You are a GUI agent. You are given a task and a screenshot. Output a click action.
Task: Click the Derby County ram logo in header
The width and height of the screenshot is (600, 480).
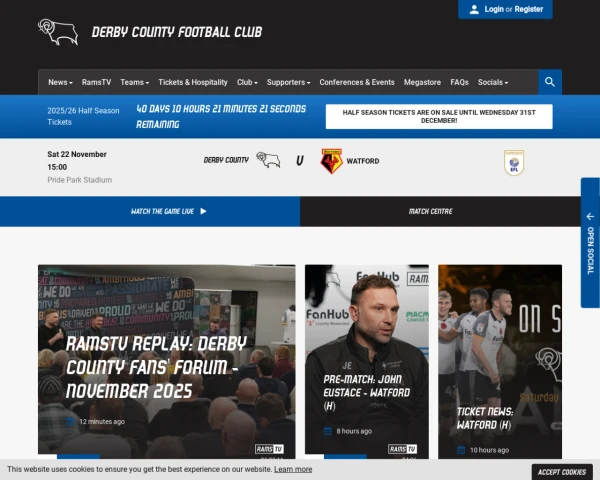click(58, 32)
